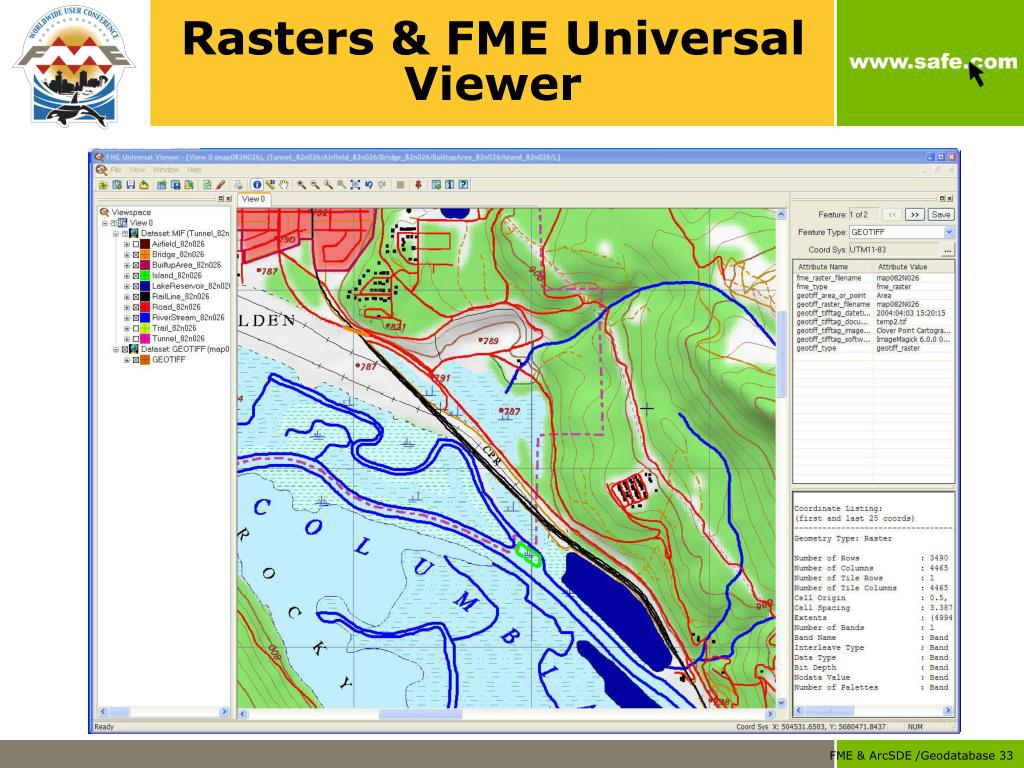Expand the Airfield_82n026 tree item
Image resolution: width=1024 pixels, height=768 pixels.
click(127, 244)
